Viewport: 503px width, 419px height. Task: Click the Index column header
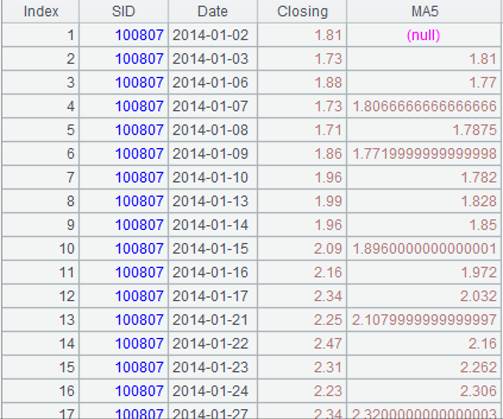pos(41,11)
